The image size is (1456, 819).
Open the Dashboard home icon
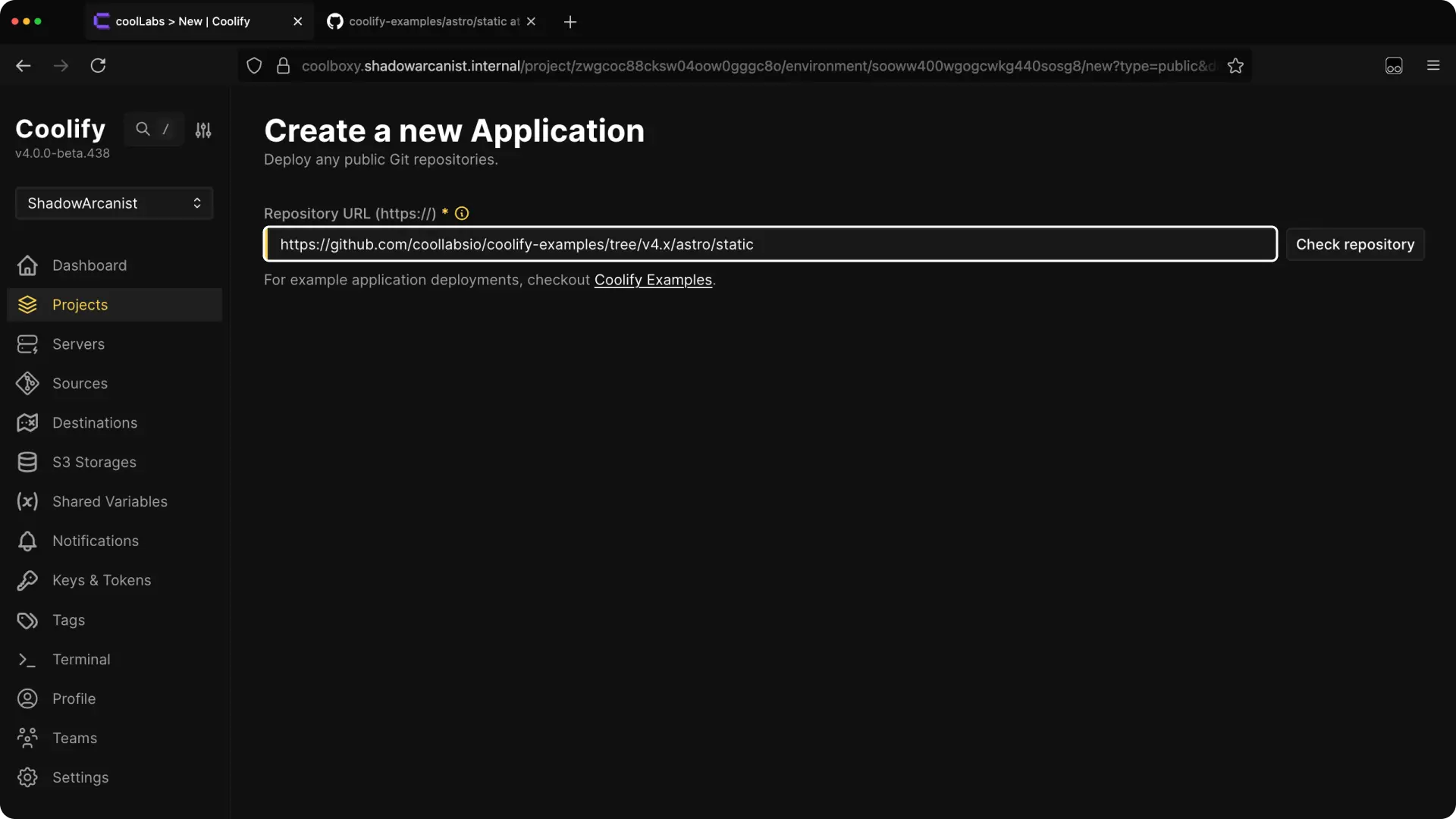tap(27, 265)
